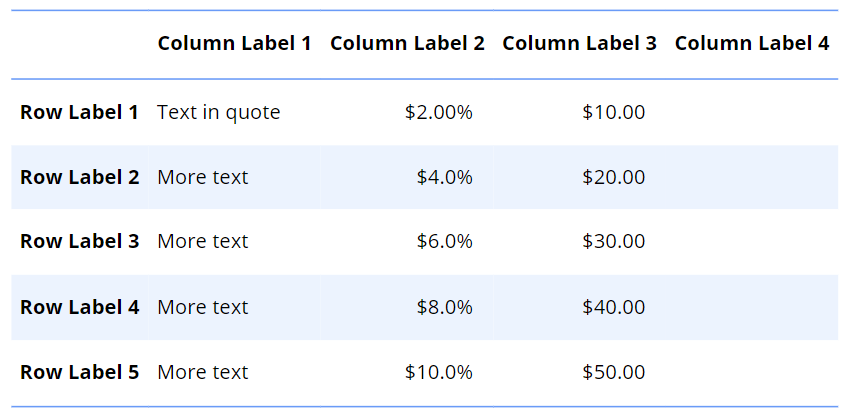Viewport: 867px width, 418px height.
Task: Click the Column Label 2 header
Action: [407, 44]
